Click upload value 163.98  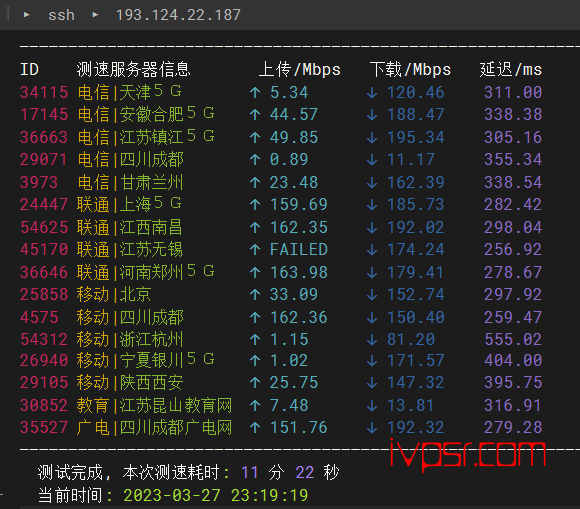(299, 272)
